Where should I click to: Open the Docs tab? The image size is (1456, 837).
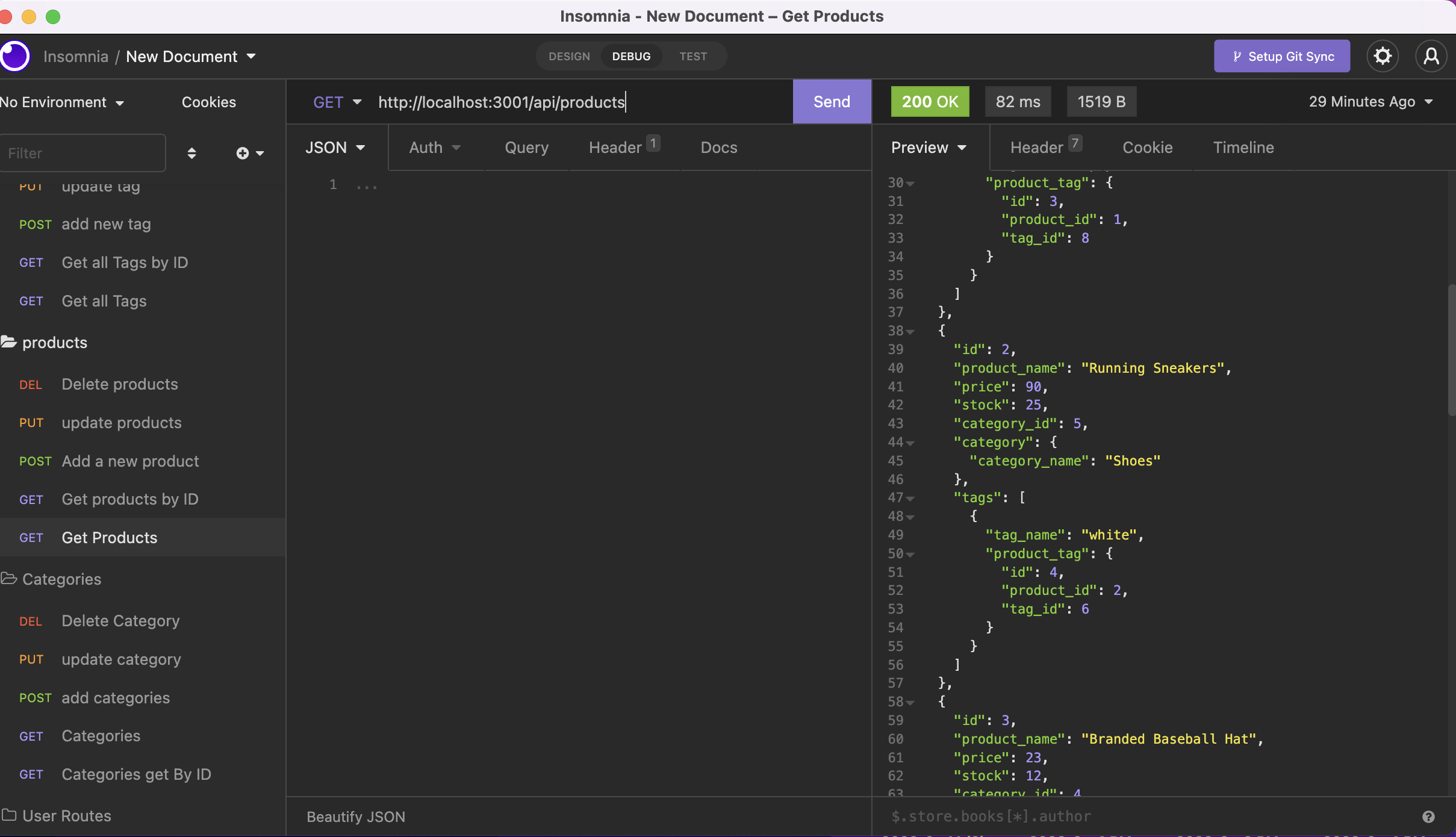719,148
